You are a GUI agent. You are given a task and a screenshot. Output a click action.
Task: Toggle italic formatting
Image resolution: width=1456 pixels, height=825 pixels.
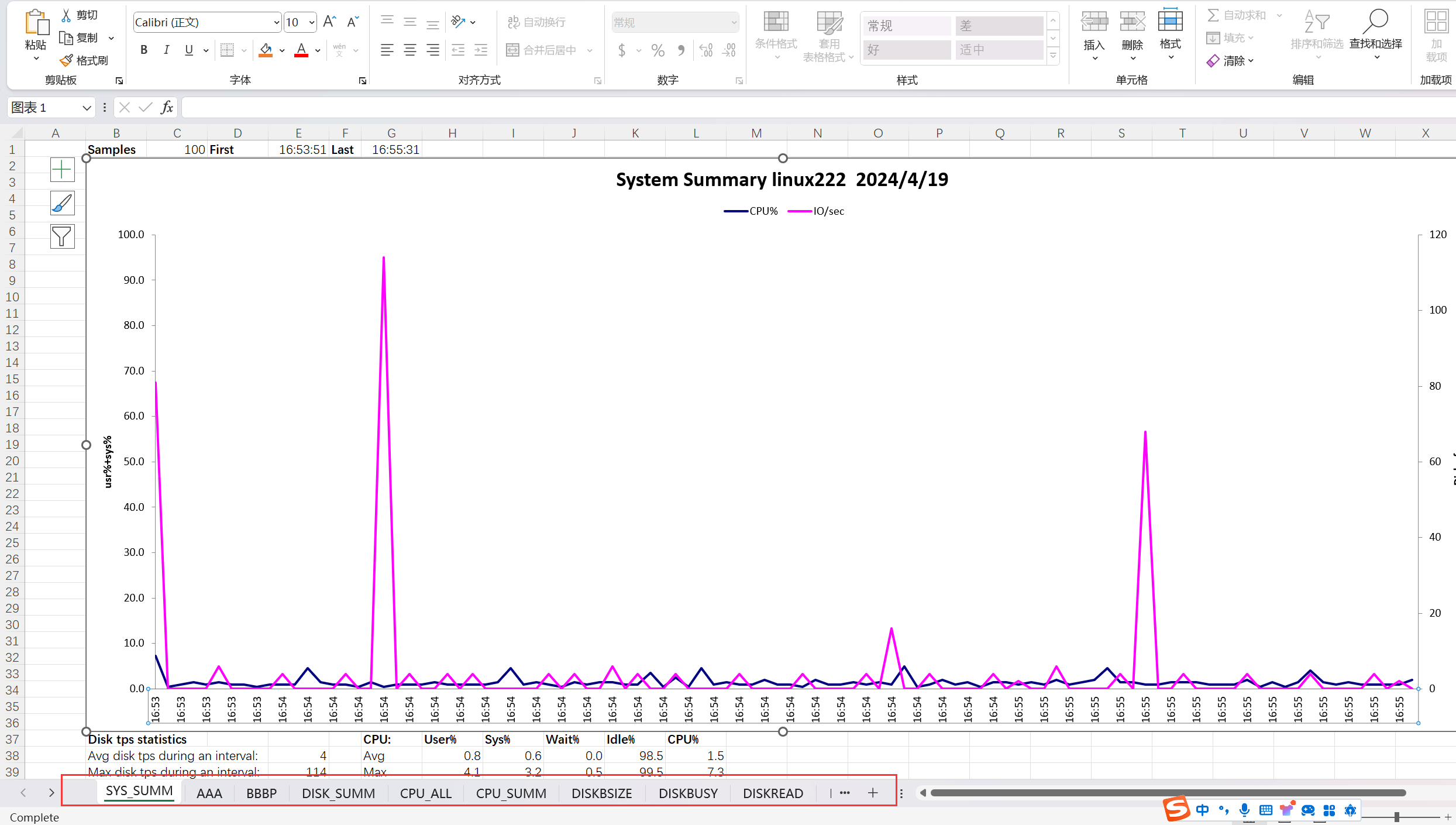click(166, 50)
